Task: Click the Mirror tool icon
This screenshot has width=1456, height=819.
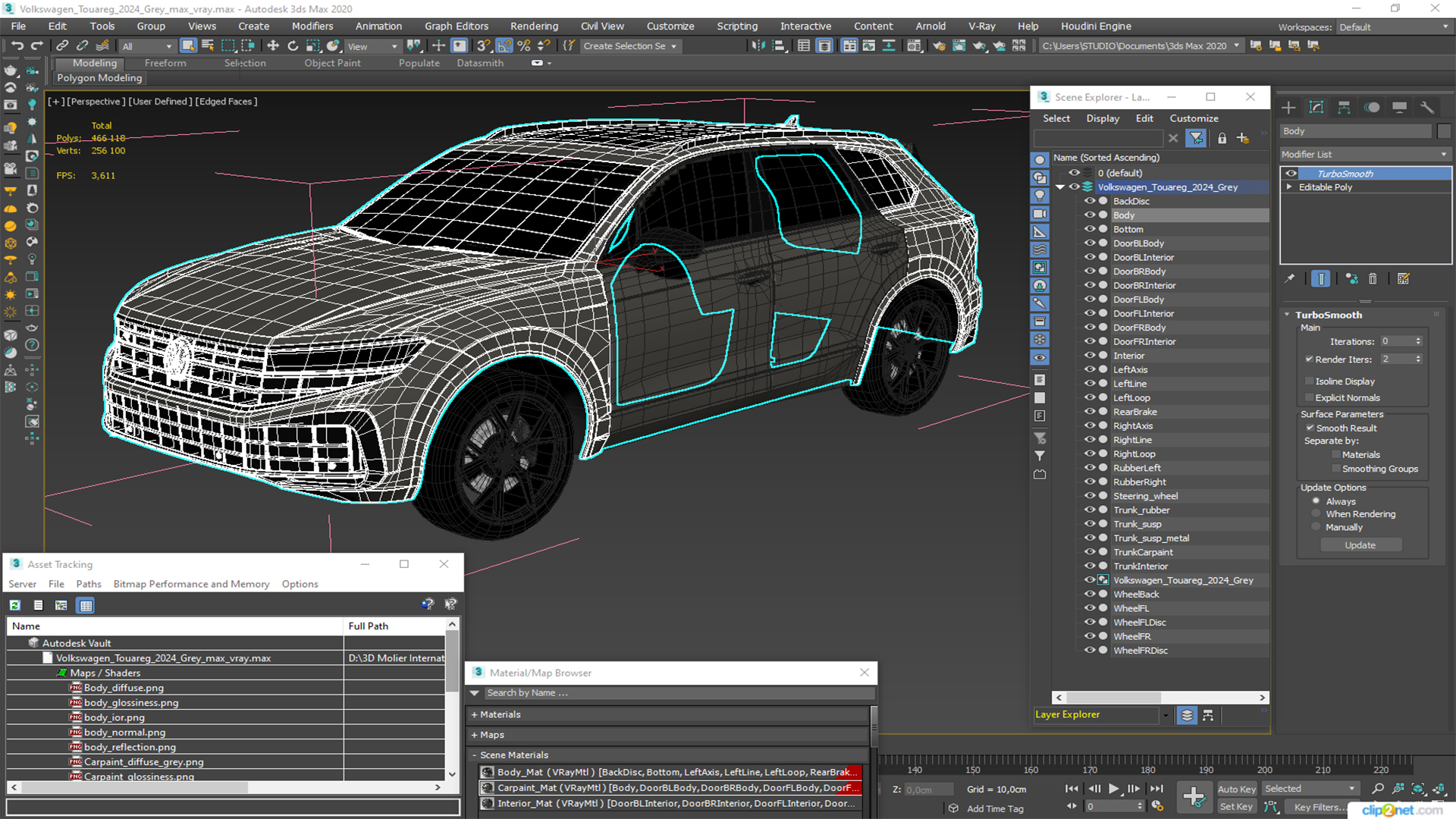Action: click(758, 46)
